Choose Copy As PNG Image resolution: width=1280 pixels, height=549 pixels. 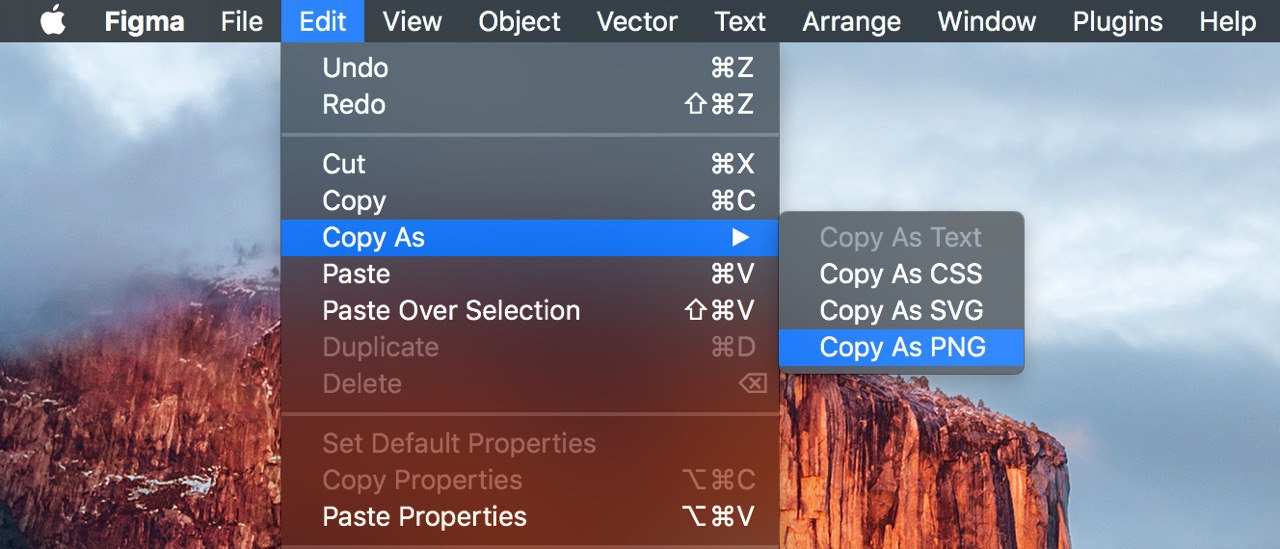pos(901,347)
